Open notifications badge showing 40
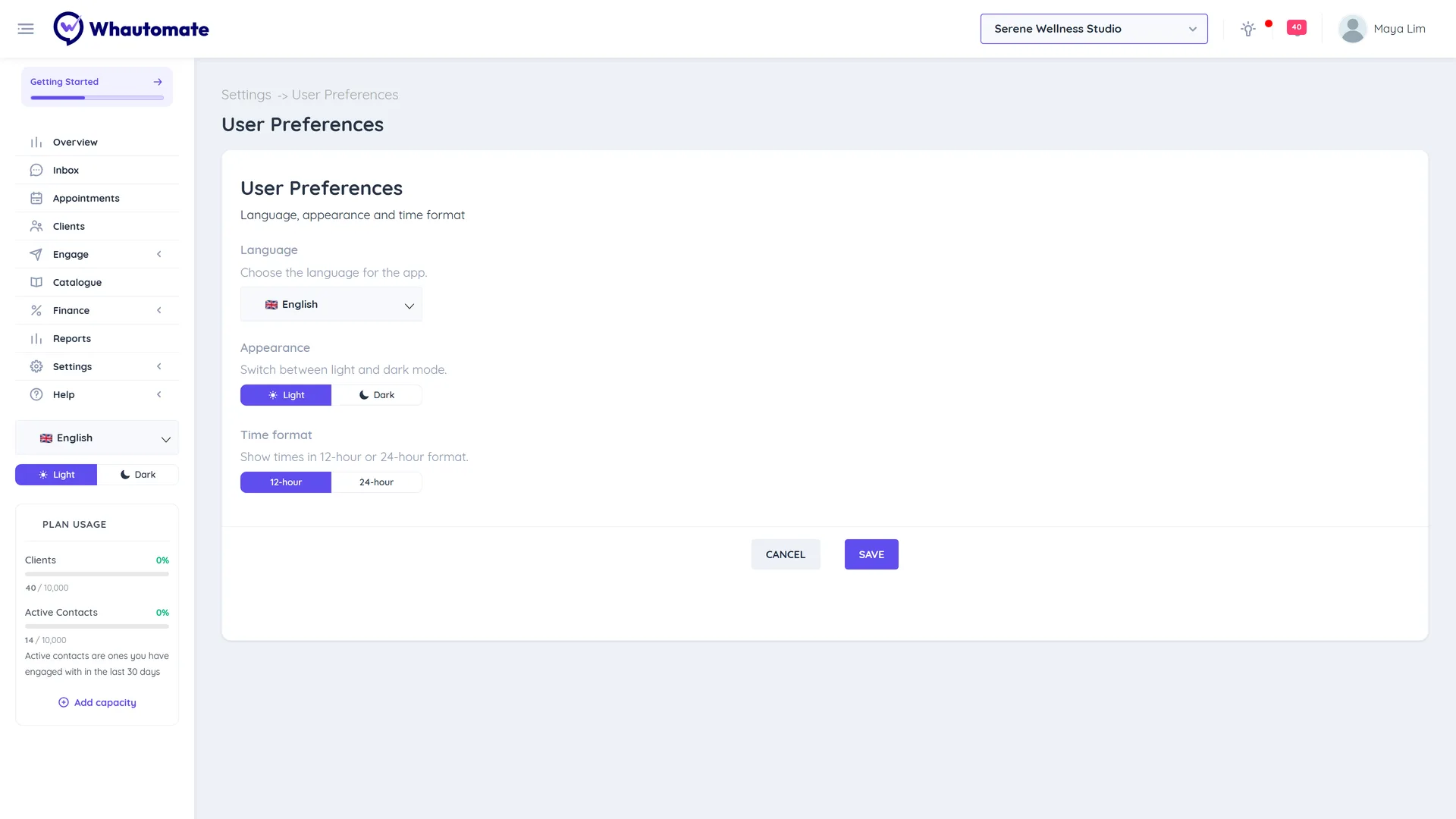This screenshot has height=819, width=1456. (x=1297, y=27)
